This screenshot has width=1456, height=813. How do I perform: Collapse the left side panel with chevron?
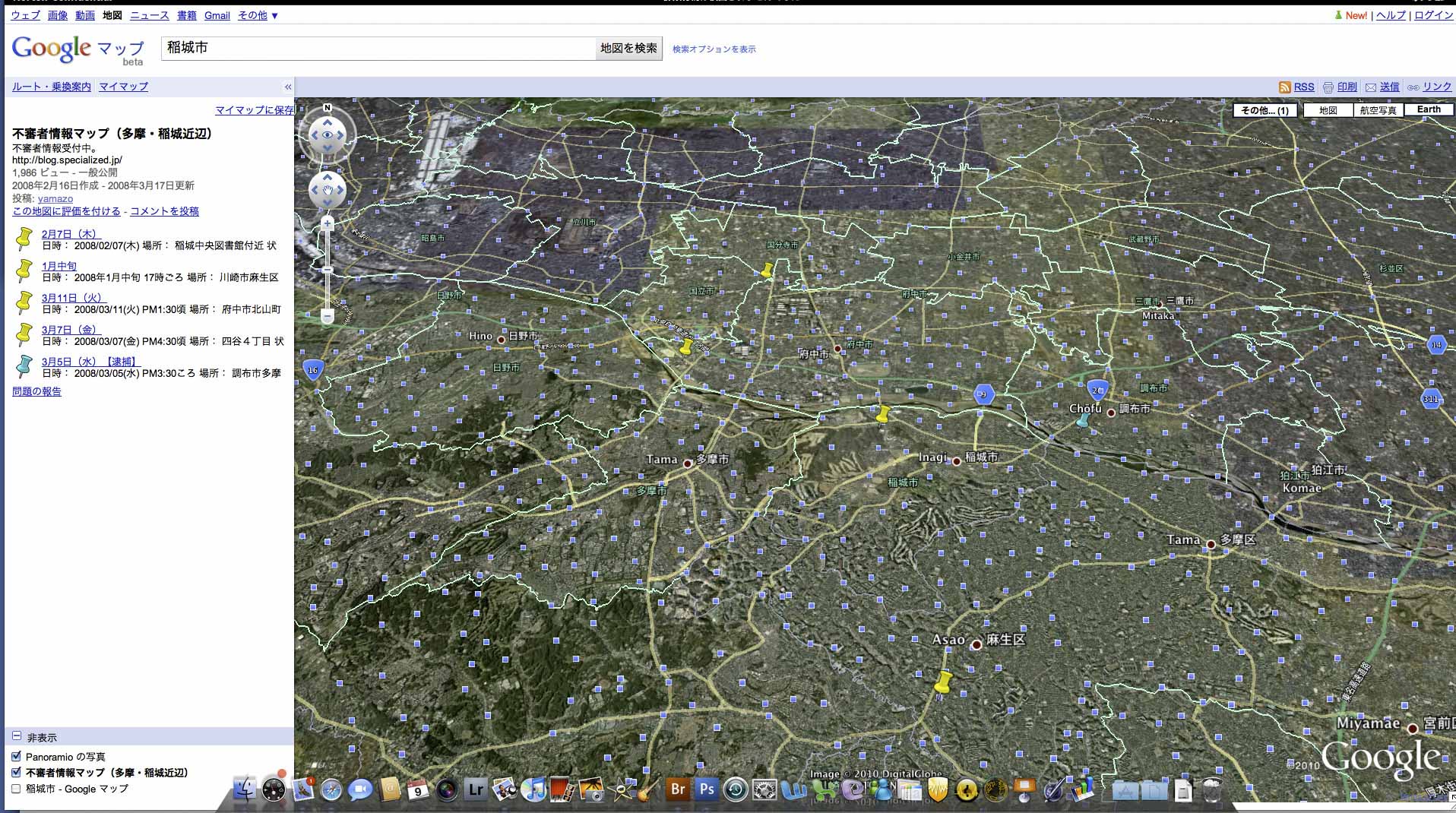(x=288, y=87)
